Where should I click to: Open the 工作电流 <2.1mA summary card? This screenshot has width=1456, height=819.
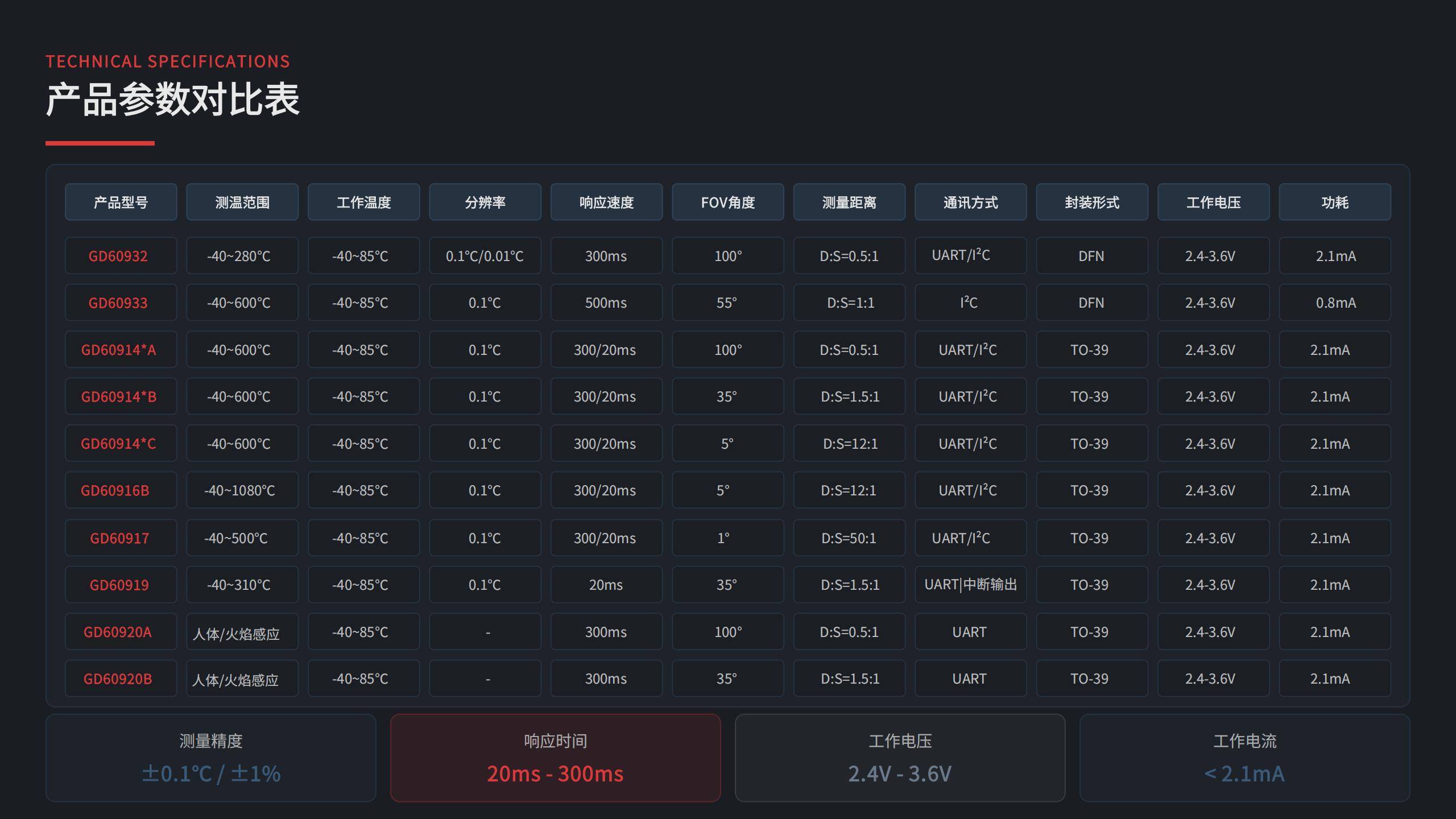tap(1245, 758)
